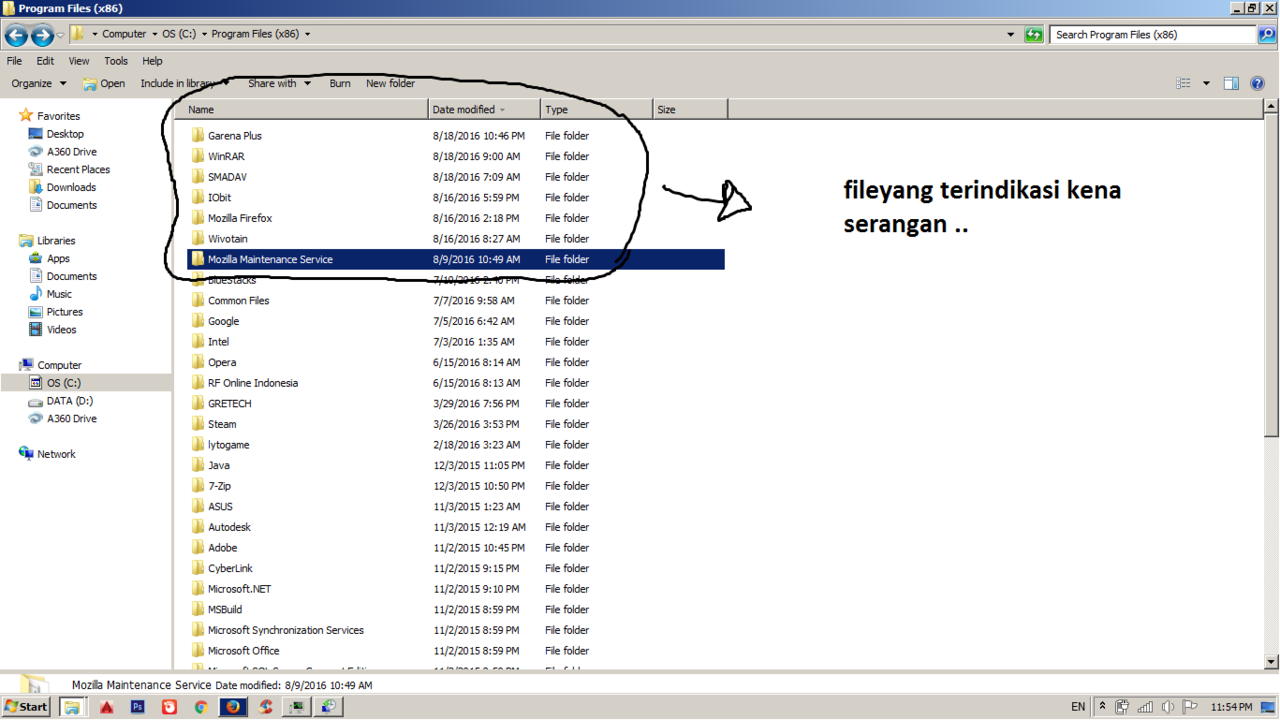Click the Open toolbar button

[x=104, y=83]
